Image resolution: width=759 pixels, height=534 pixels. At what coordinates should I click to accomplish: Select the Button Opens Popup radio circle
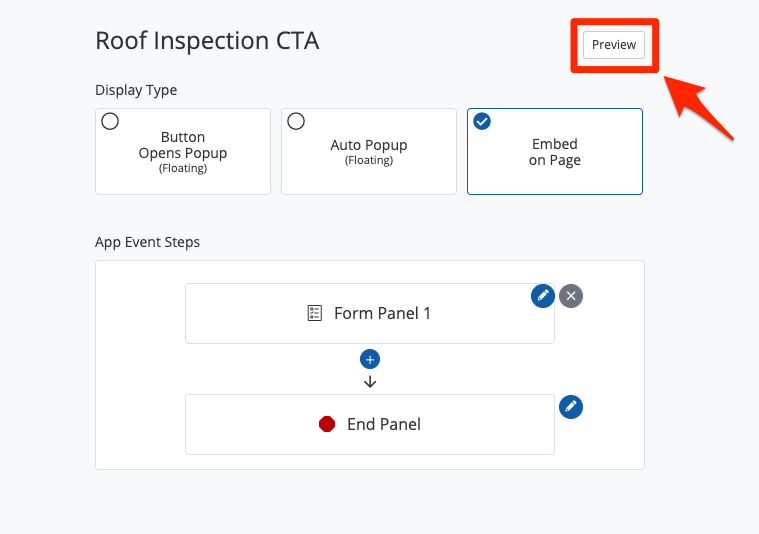(x=110, y=121)
